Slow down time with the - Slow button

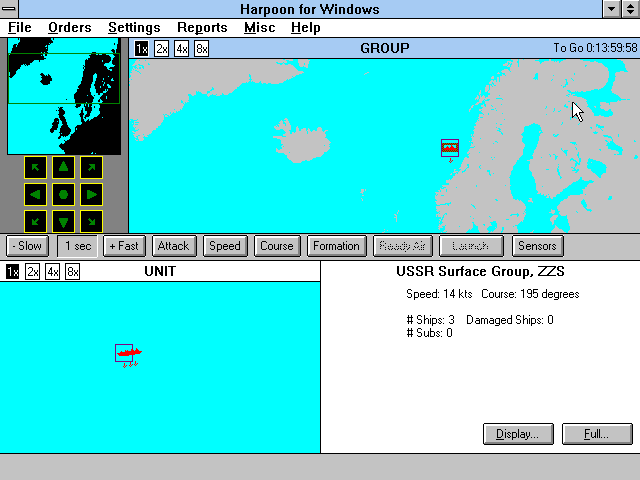pyautogui.click(x=27, y=246)
